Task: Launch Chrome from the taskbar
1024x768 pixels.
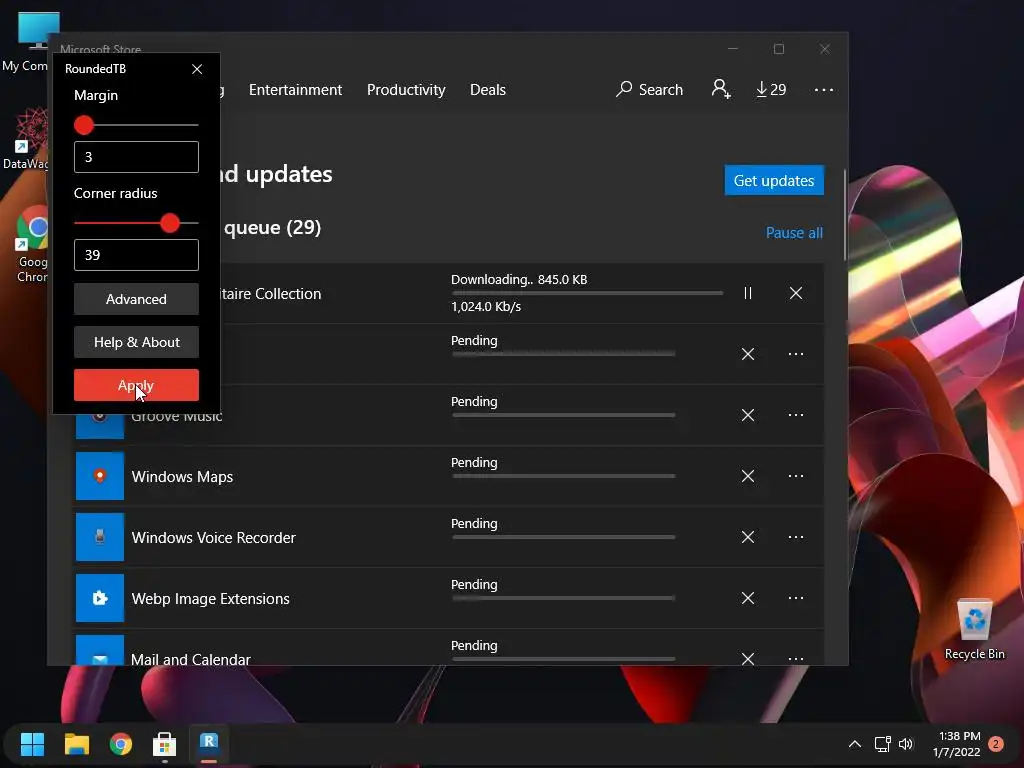Action: pyautogui.click(x=121, y=744)
